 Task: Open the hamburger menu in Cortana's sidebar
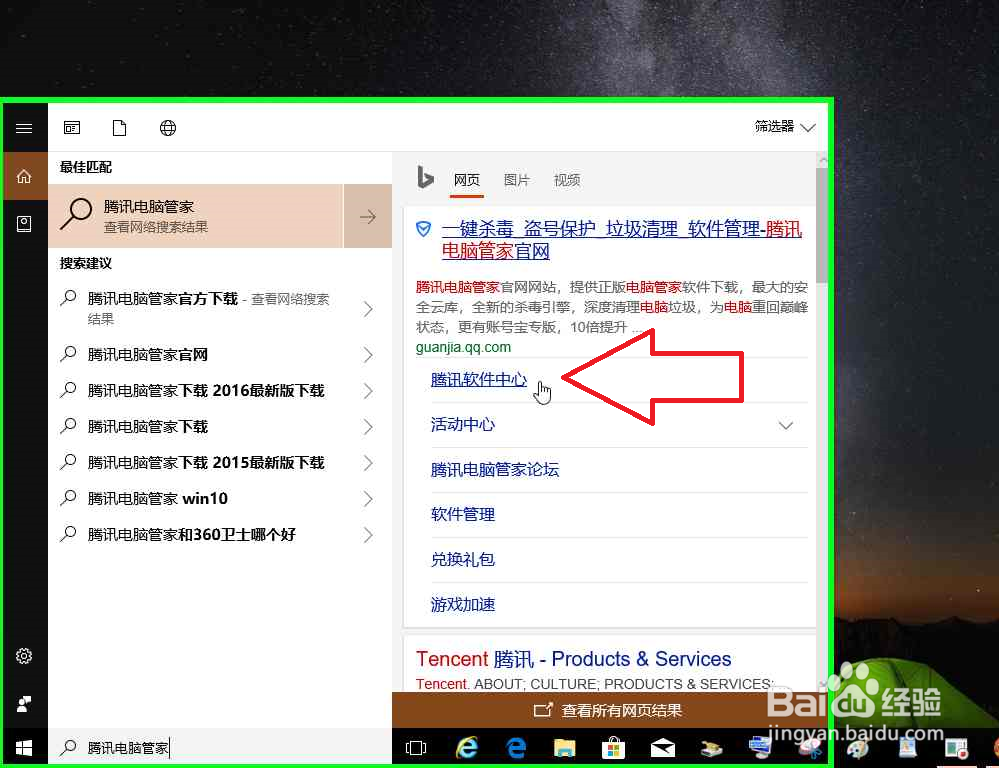click(x=25, y=128)
